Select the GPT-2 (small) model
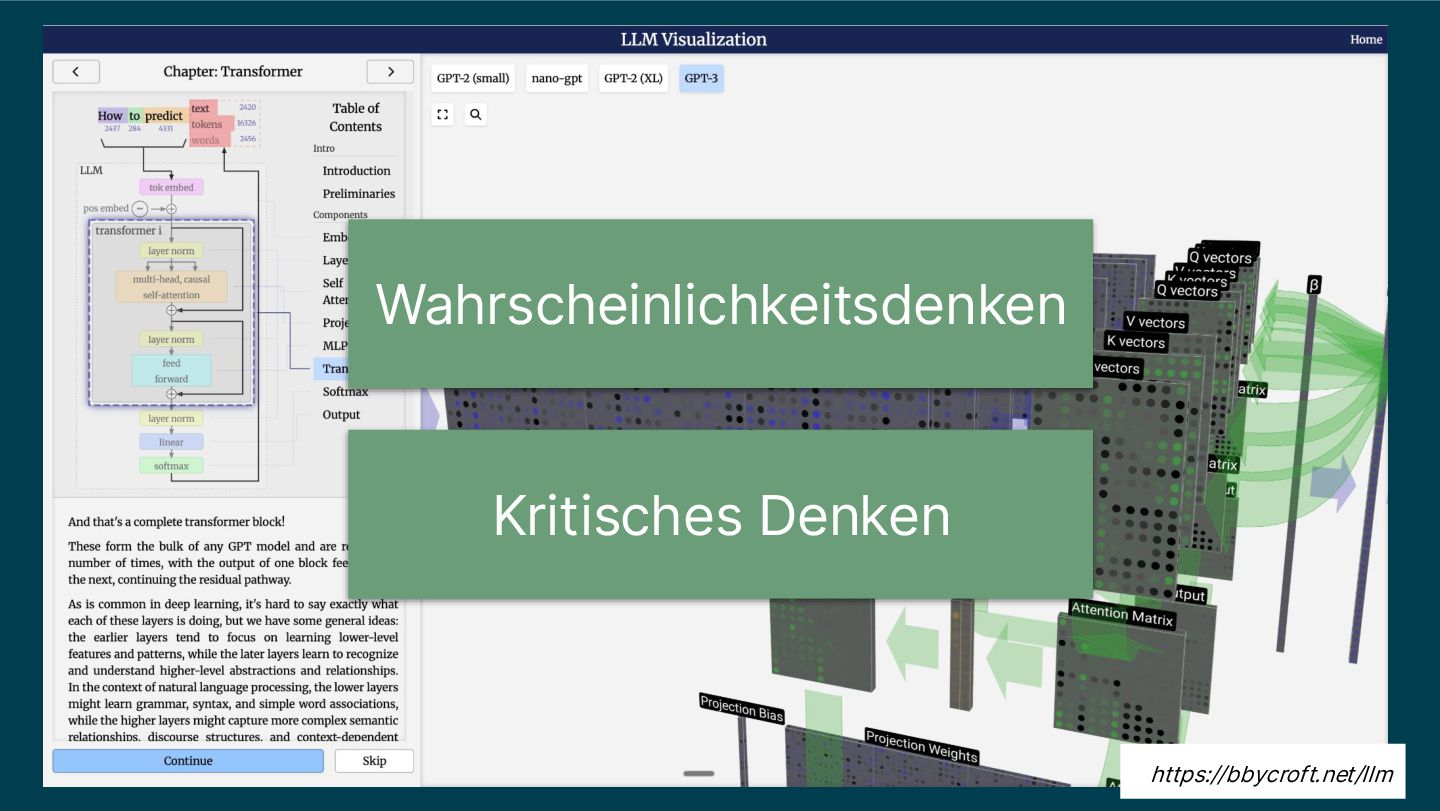Screen dimensions: 1440x811 pos(473,78)
